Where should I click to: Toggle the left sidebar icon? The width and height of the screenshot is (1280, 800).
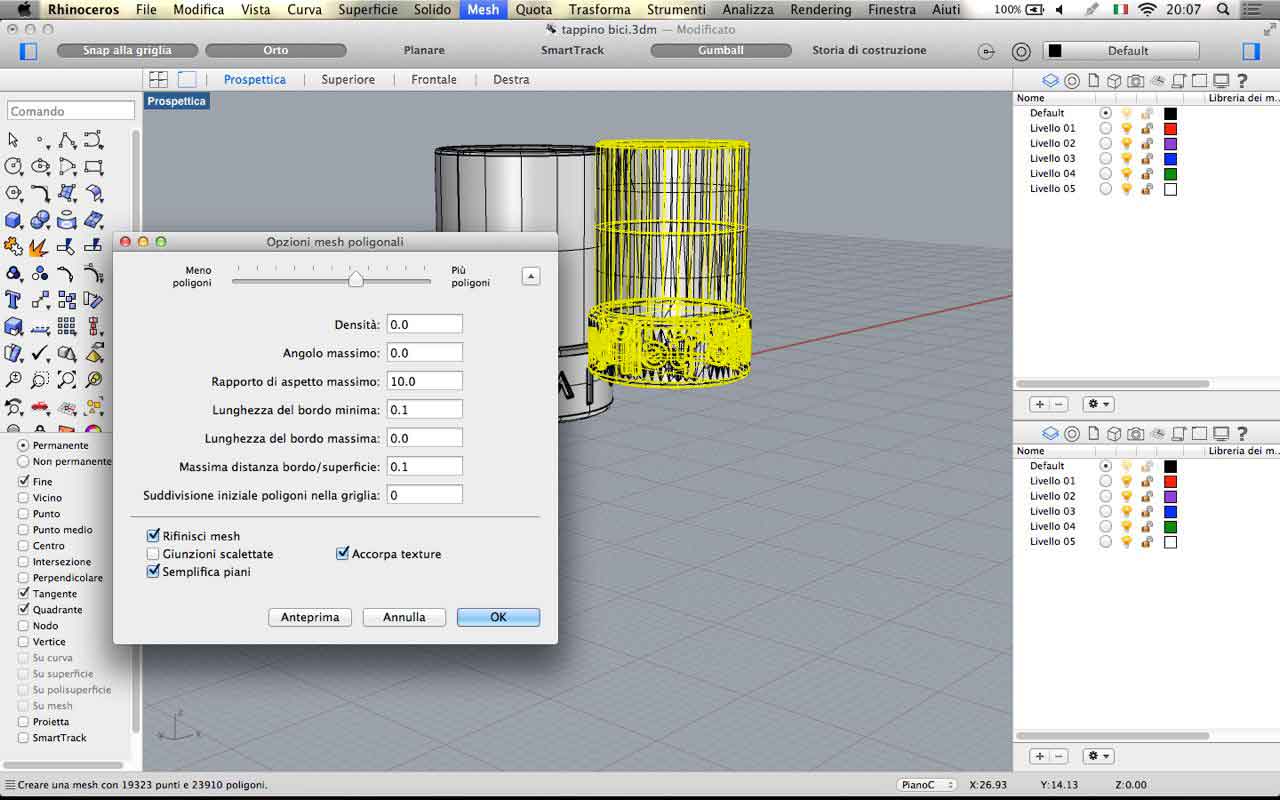(x=29, y=50)
